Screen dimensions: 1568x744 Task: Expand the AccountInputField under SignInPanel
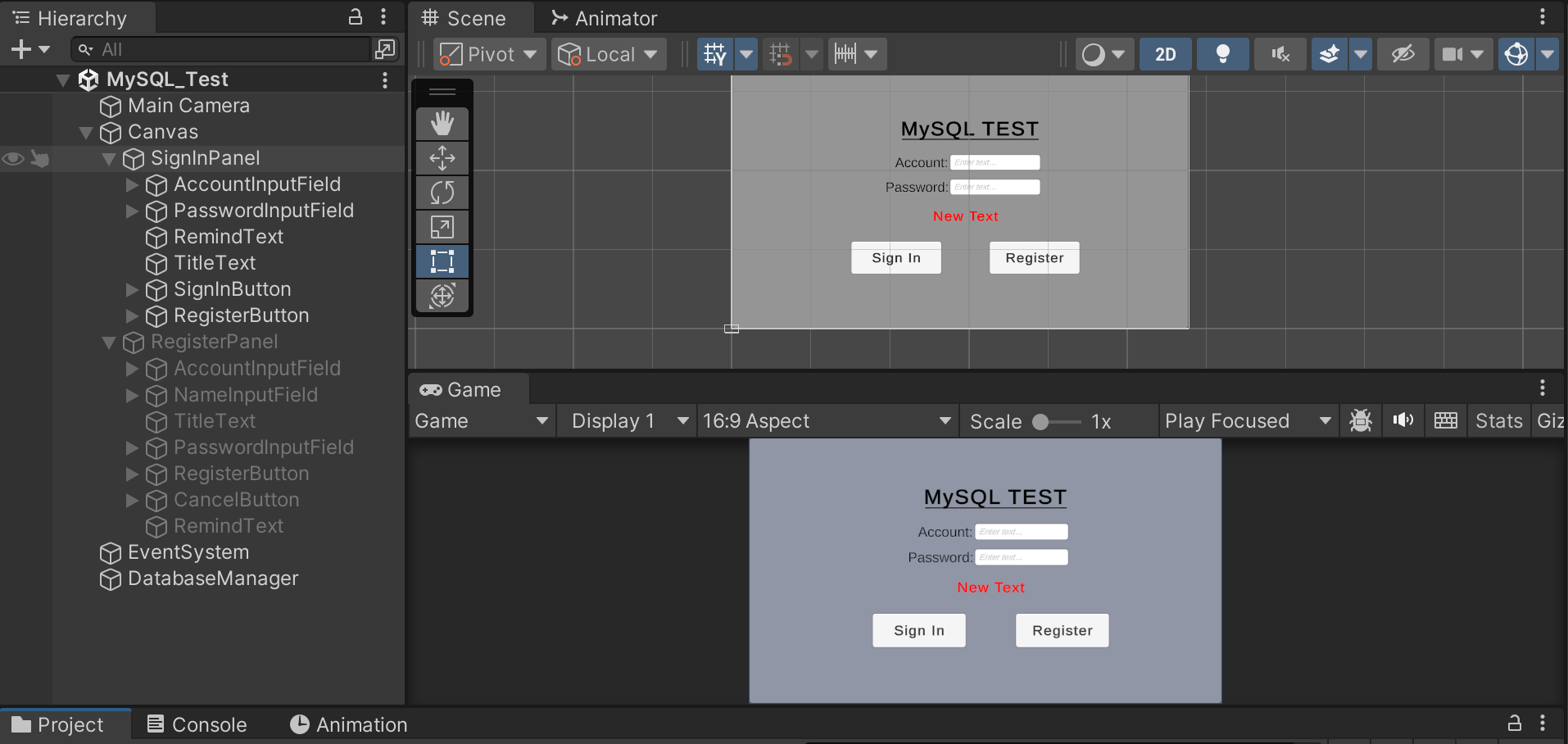click(x=132, y=185)
